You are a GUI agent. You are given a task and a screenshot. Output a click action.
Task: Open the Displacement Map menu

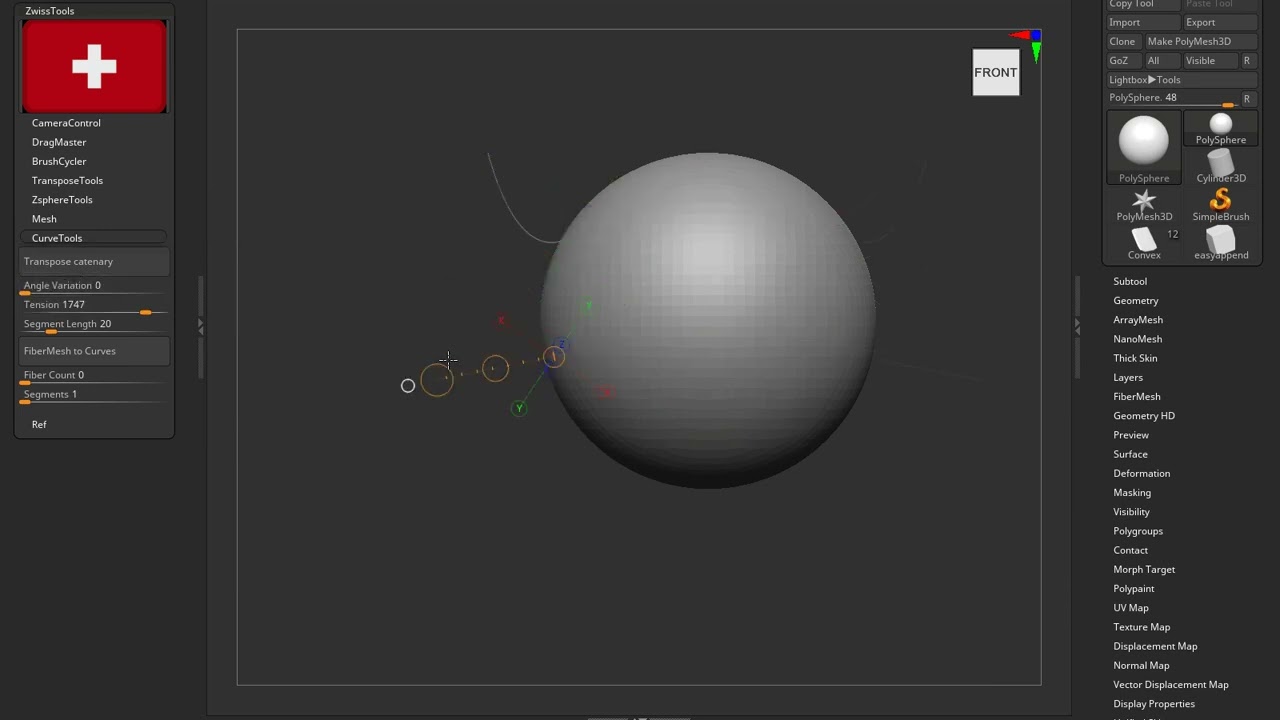[x=1155, y=646]
